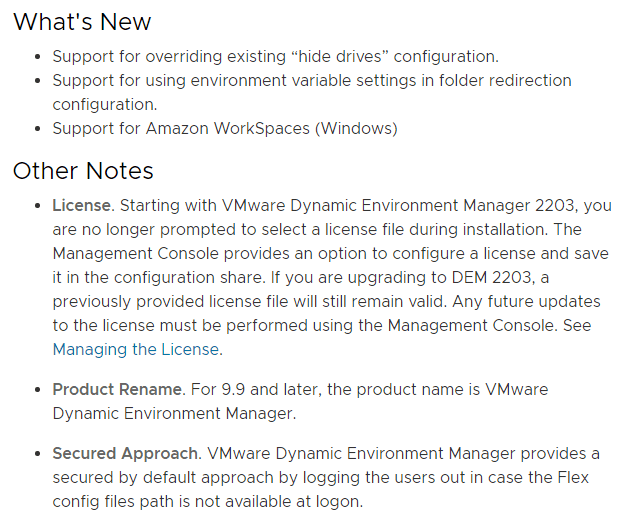624x520 pixels.
Task: Click the bold License term
Action: (x=83, y=205)
